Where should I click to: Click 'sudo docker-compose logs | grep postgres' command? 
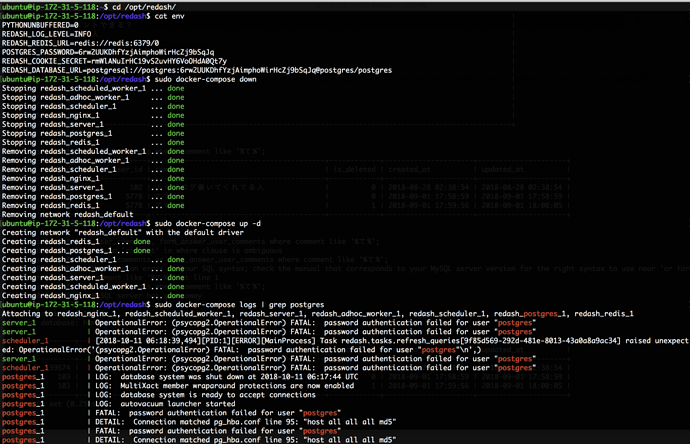(239, 305)
